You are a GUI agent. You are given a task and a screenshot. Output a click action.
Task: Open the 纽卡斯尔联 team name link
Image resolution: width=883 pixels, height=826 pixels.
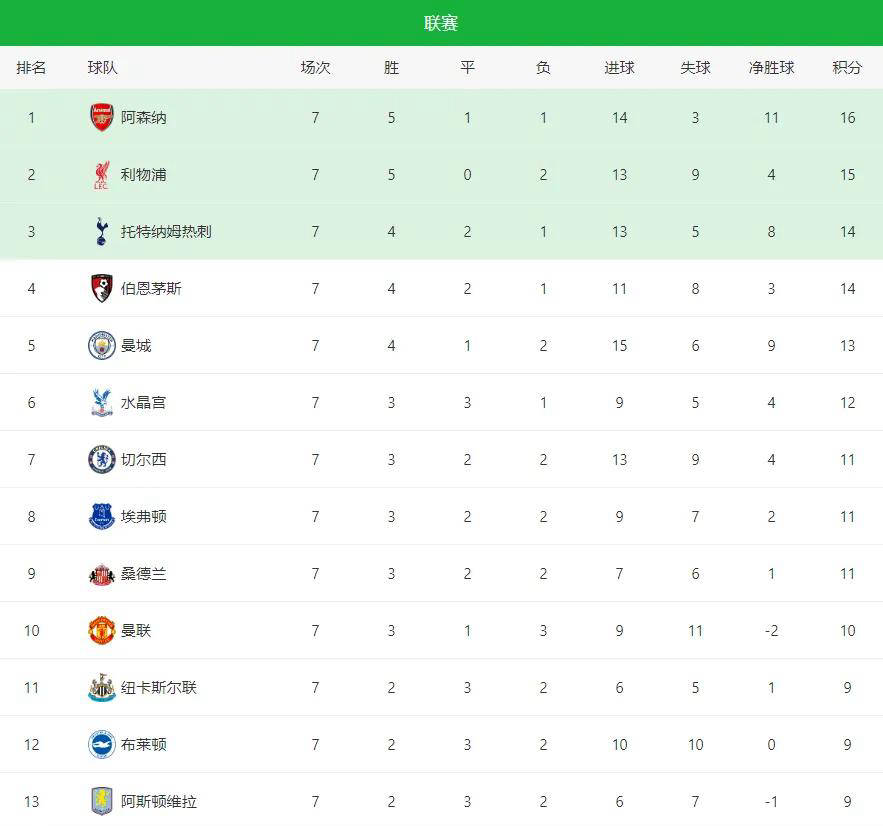click(159, 688)
